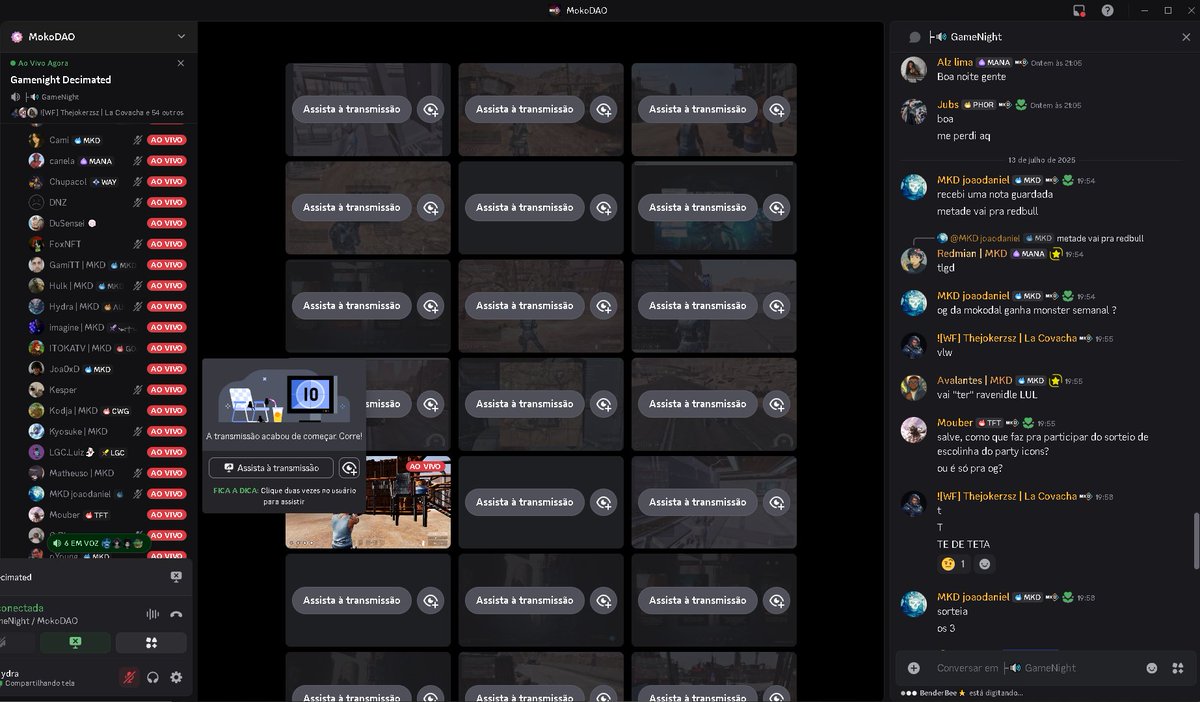1200x702 pixels.
Task: Dismiss the Ao Vivo Agora event banner
Action: (x=181, y=63)
